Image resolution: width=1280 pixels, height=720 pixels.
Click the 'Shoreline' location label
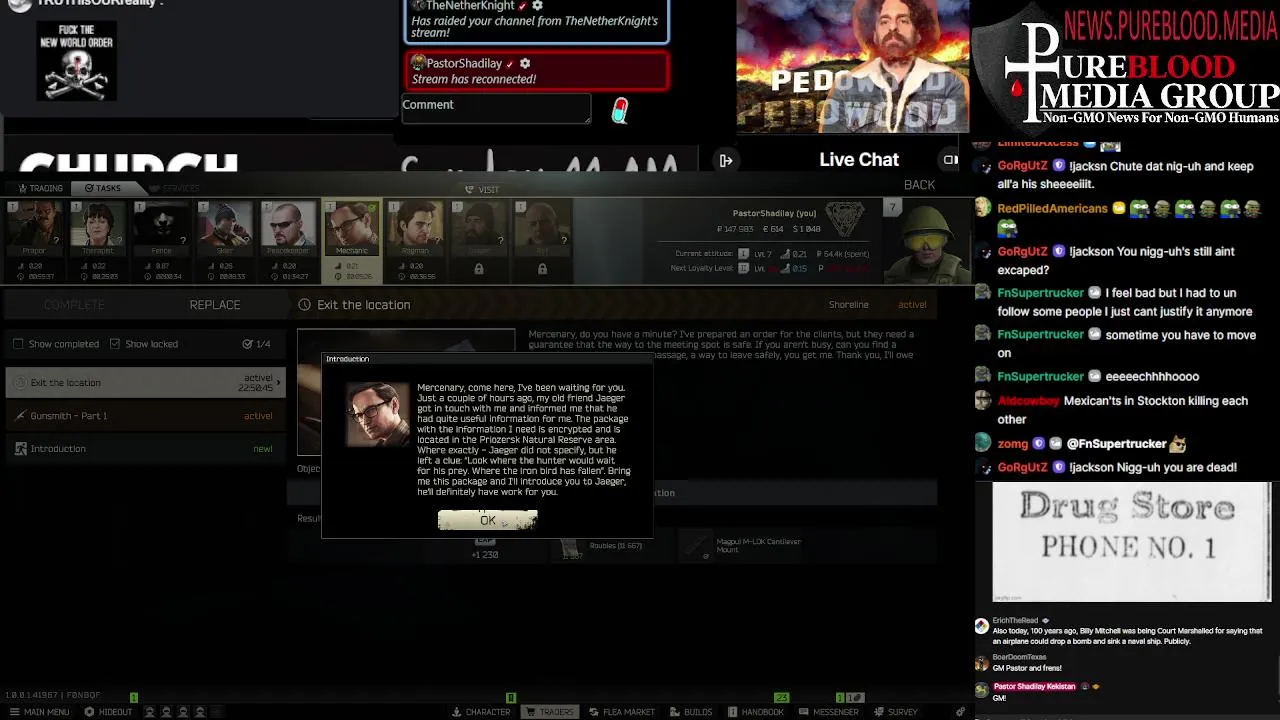[x=848, y=305]
